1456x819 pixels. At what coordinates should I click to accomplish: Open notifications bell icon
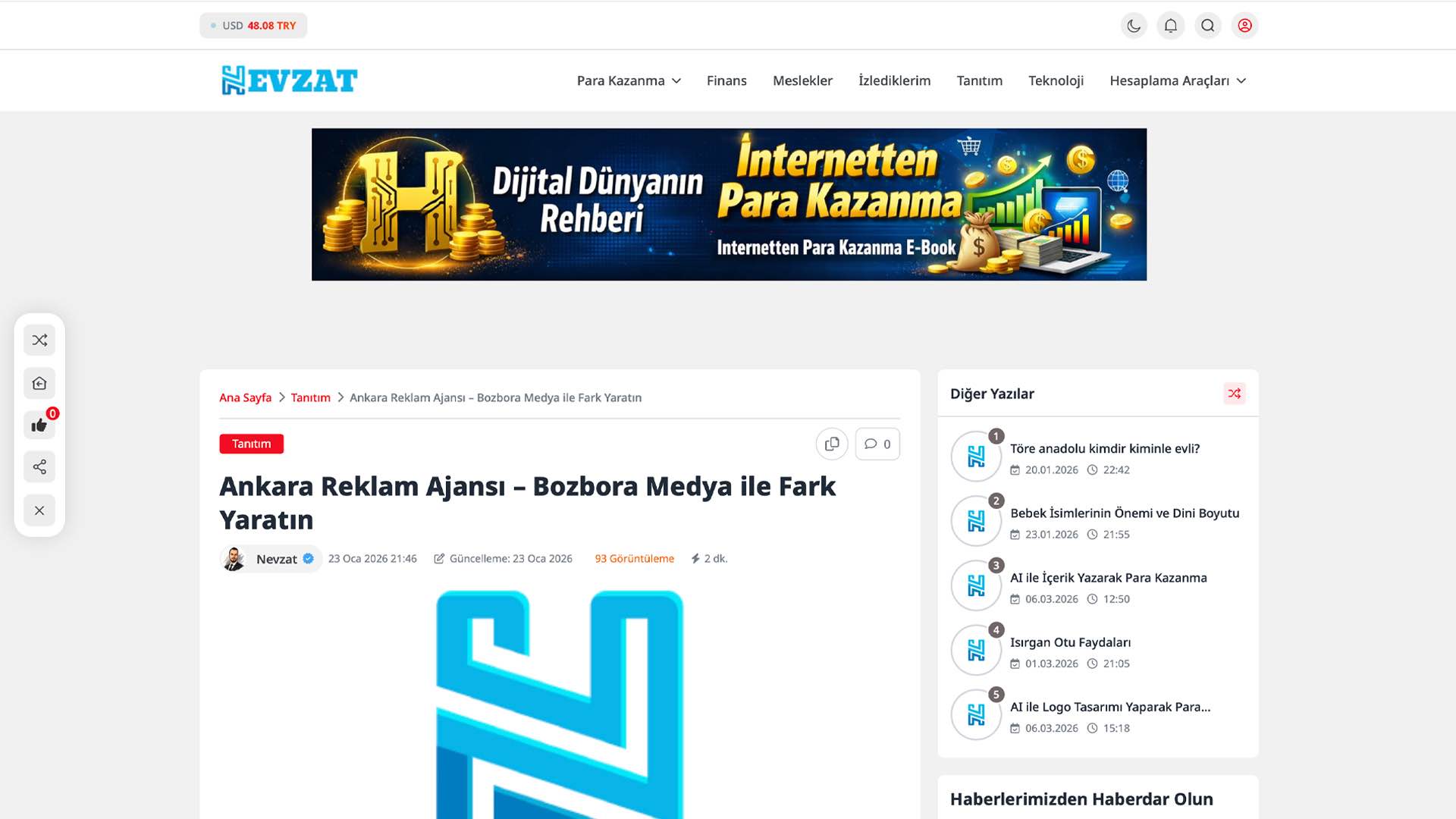tap(1171, 26)
